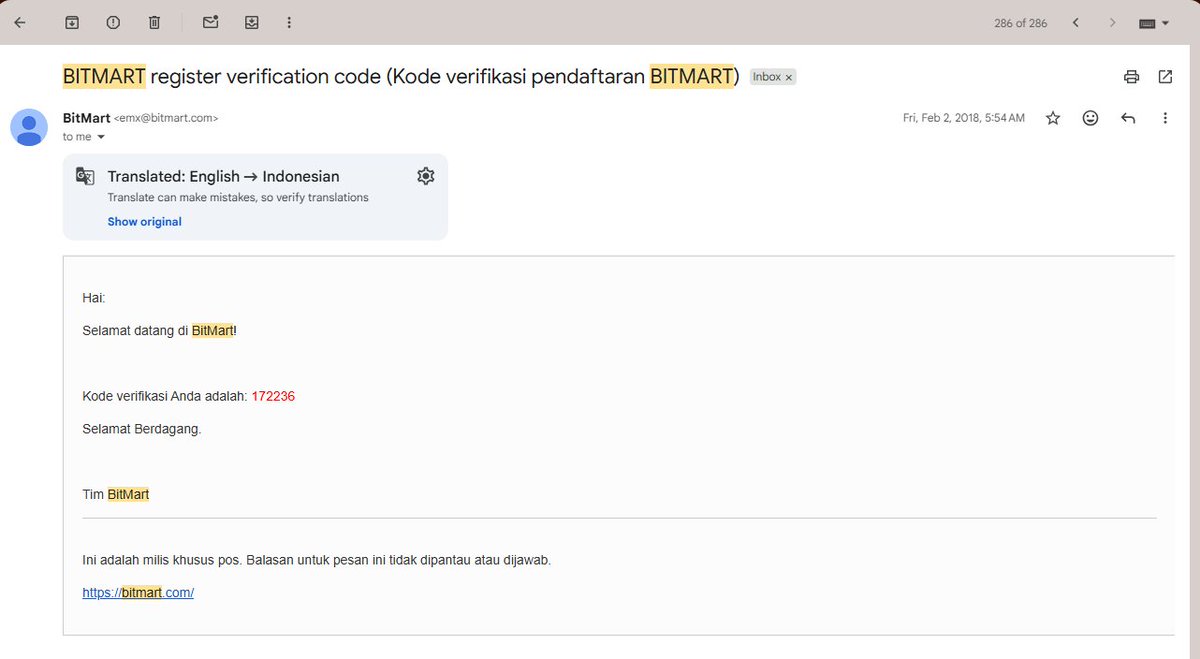Open translation settings gear
The height and width of the screenshot is (659, 1200).
coord(425,176)
